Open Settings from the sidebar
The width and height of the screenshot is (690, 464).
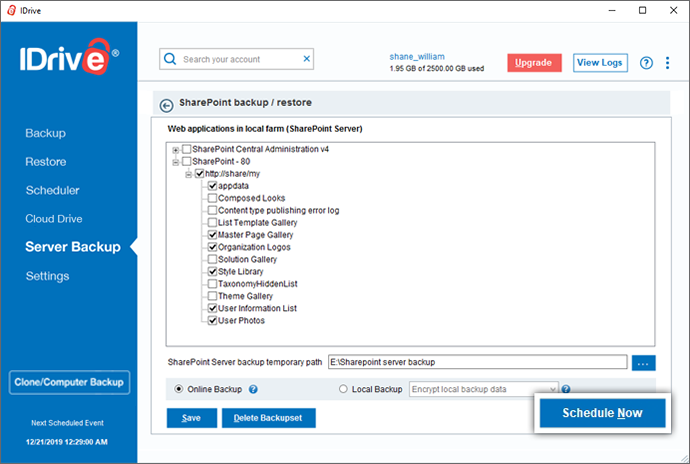(48, 276)
